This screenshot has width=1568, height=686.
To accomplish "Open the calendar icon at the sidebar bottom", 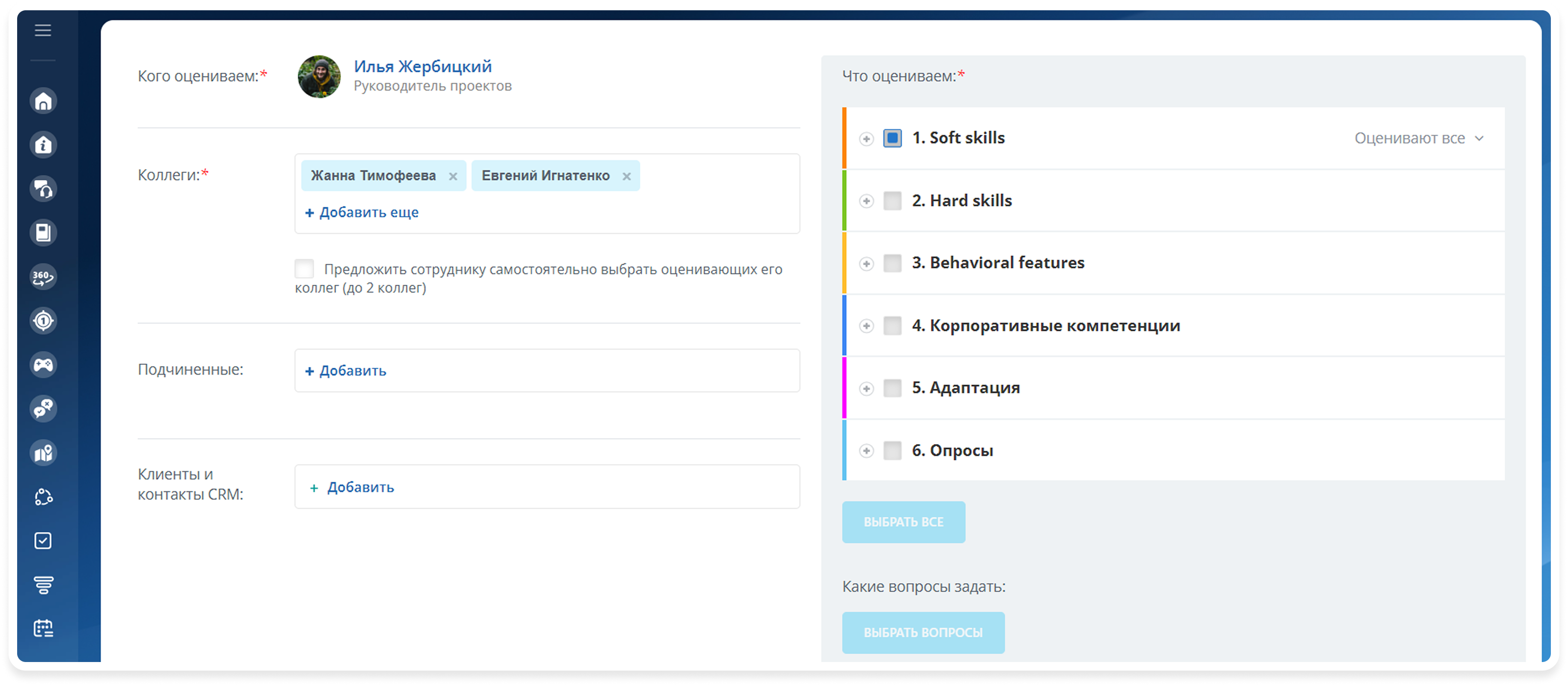I will click(43, 628).
